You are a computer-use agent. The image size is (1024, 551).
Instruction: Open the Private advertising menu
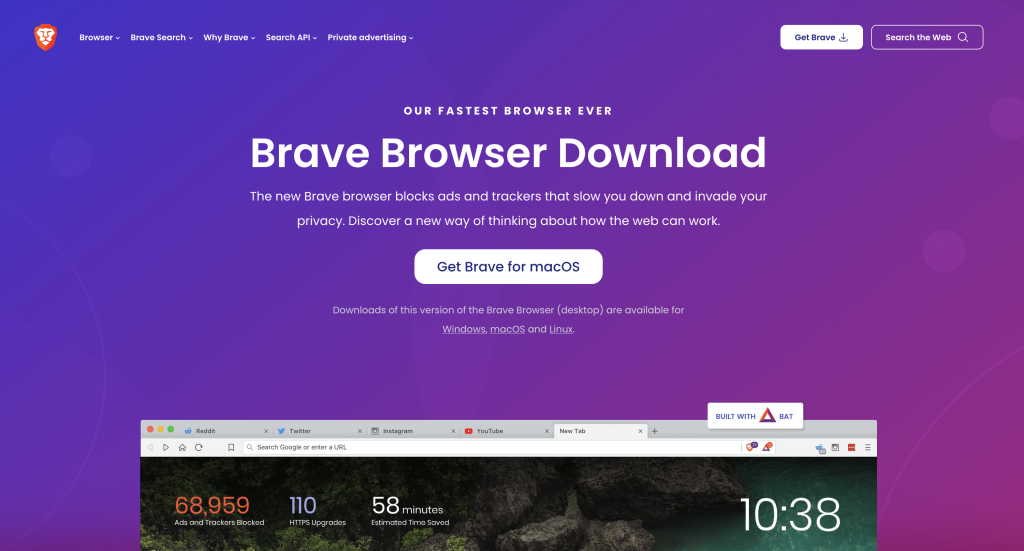click(370, 37)
